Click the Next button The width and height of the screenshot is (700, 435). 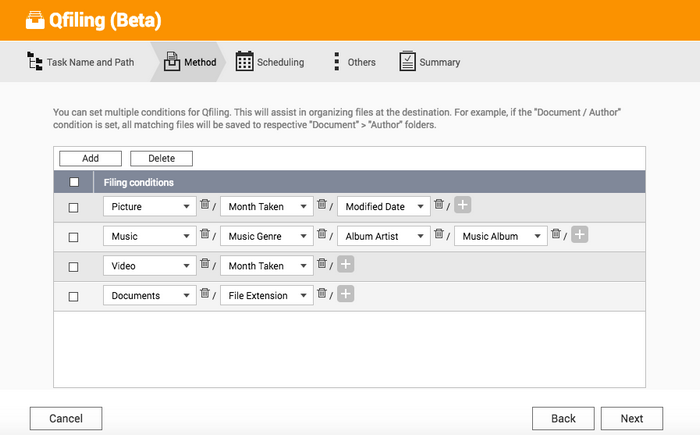click(632, 418)
